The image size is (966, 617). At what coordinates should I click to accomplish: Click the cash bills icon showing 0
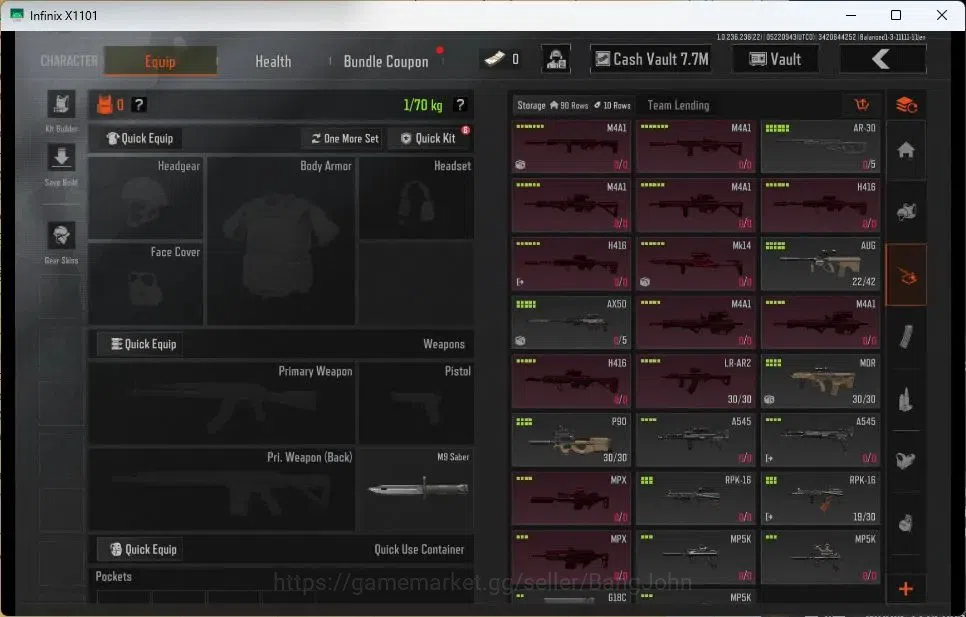tap(495, 59)
